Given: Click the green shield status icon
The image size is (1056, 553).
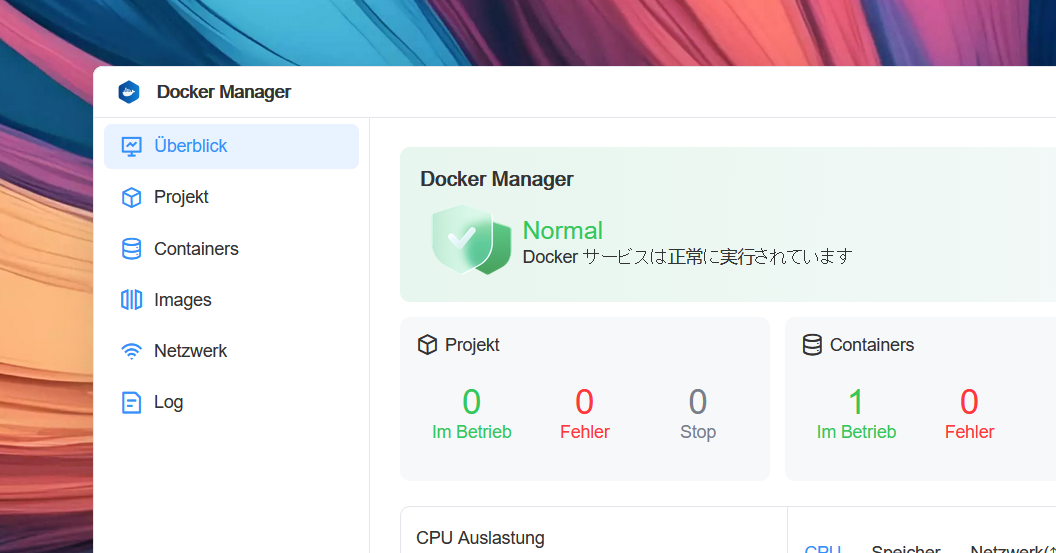Looking at the screenshot, I should pyautogui.click(x=471, y=240).
